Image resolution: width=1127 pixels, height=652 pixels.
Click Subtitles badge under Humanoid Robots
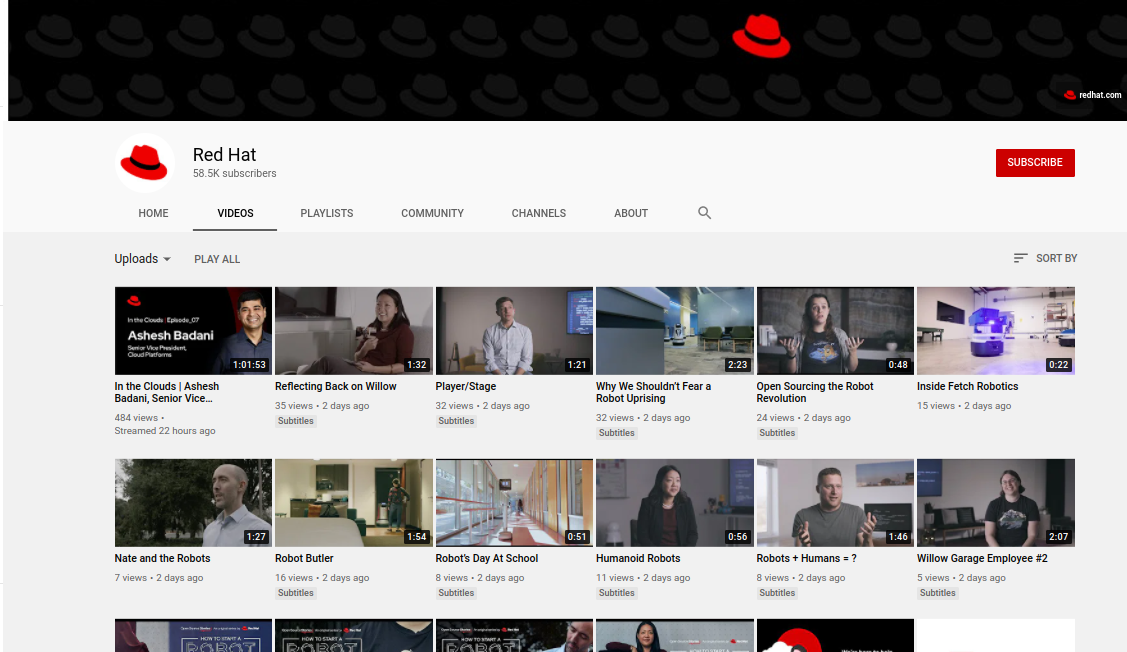pos(617,593)
